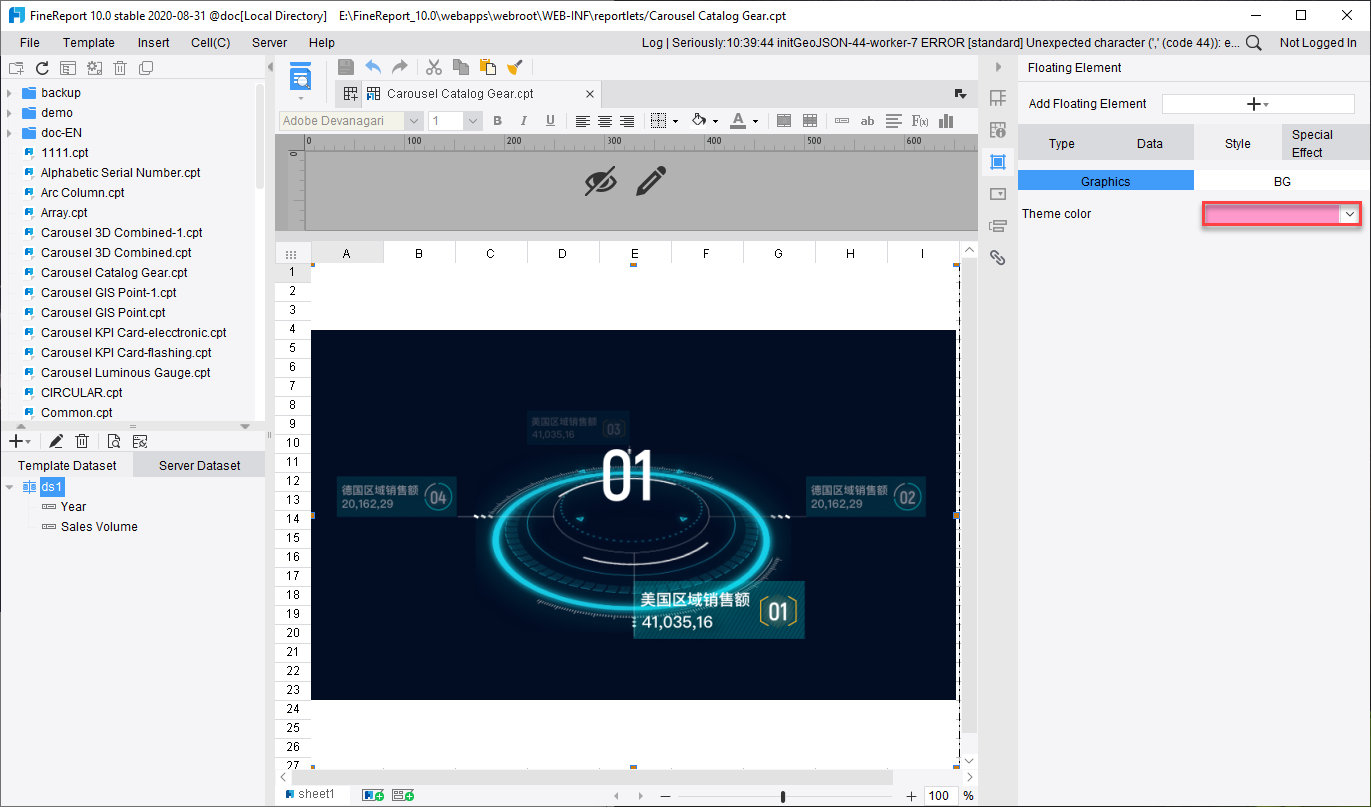
Task: Insert formula with the F(x) icon
Action: point(920,121)
